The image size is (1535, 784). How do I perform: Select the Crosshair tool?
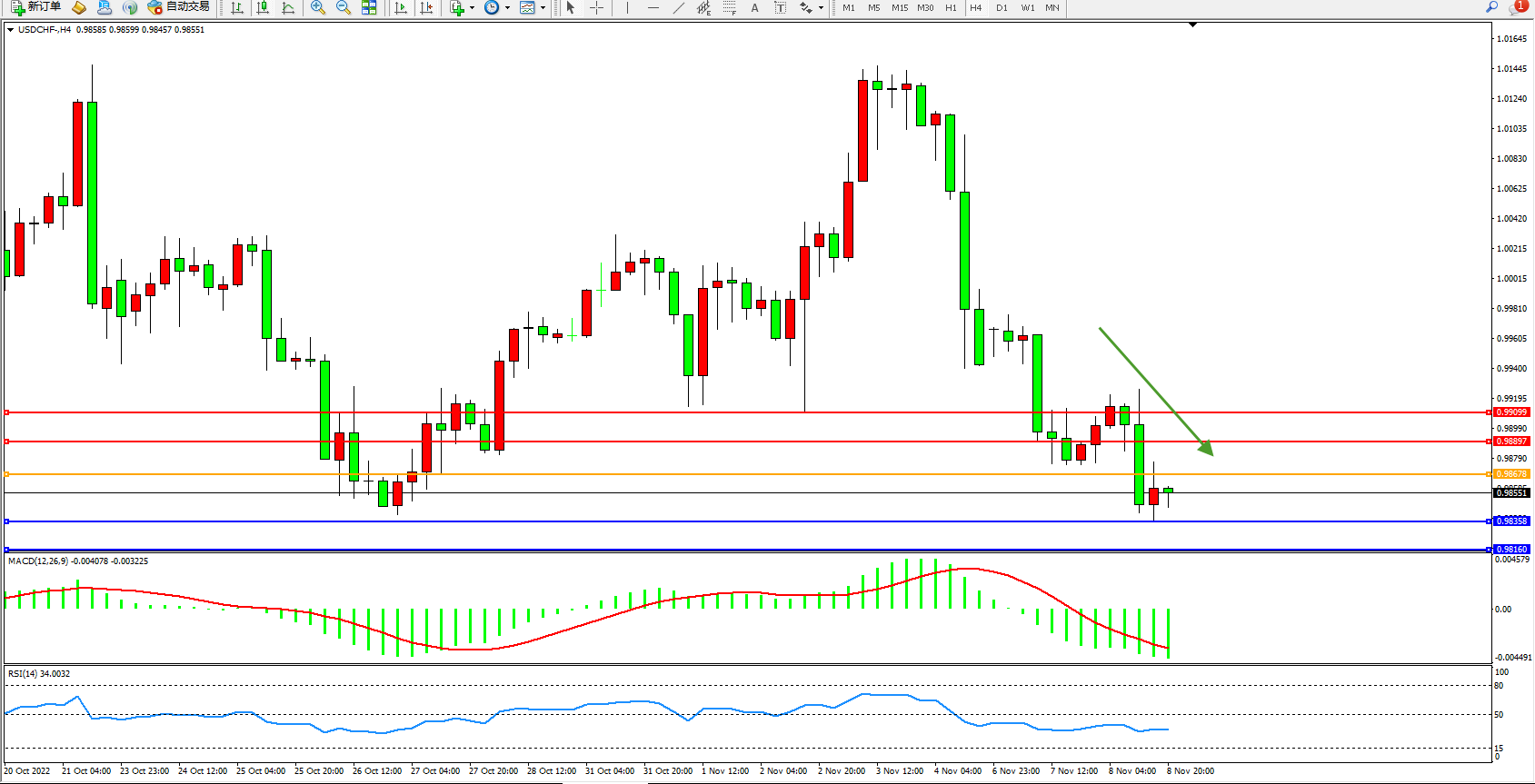[x=596, y=7]
